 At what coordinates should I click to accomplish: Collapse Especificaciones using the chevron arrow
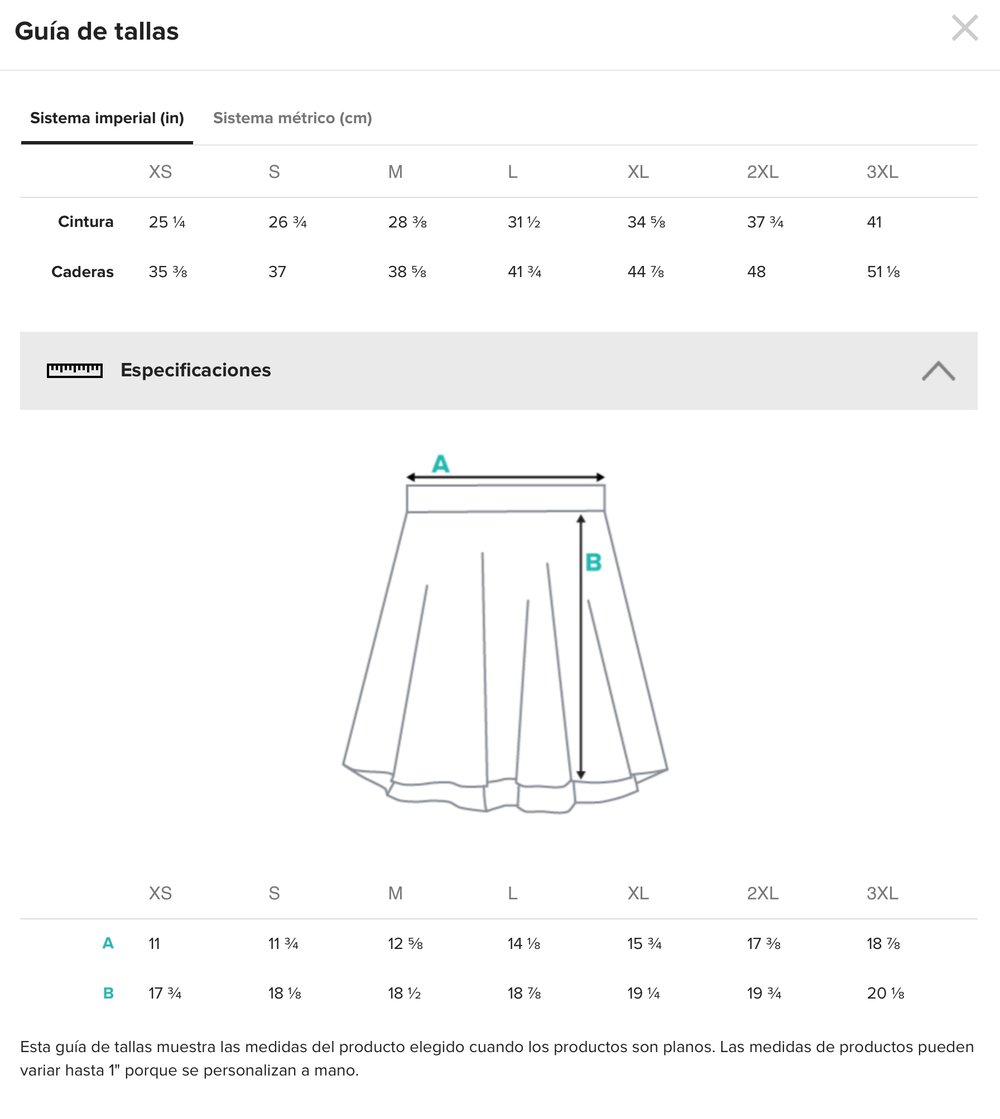(x=938, y=371)
